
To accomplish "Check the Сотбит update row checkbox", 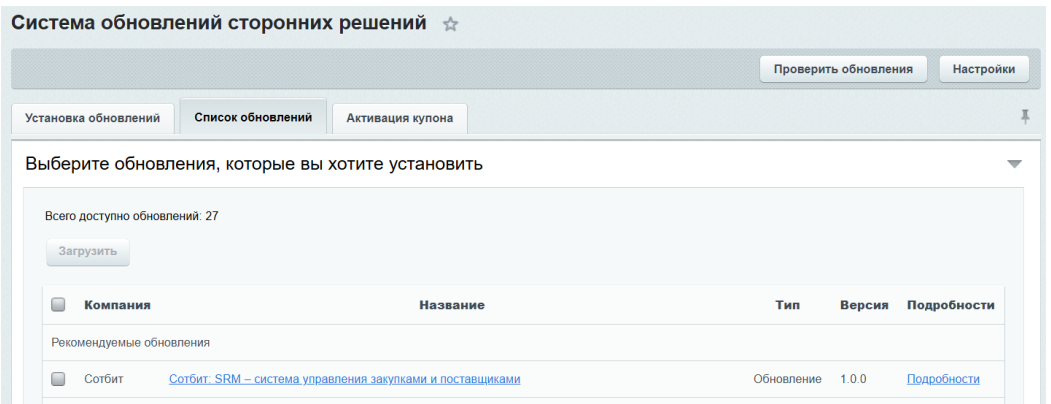I will (58, 379).
